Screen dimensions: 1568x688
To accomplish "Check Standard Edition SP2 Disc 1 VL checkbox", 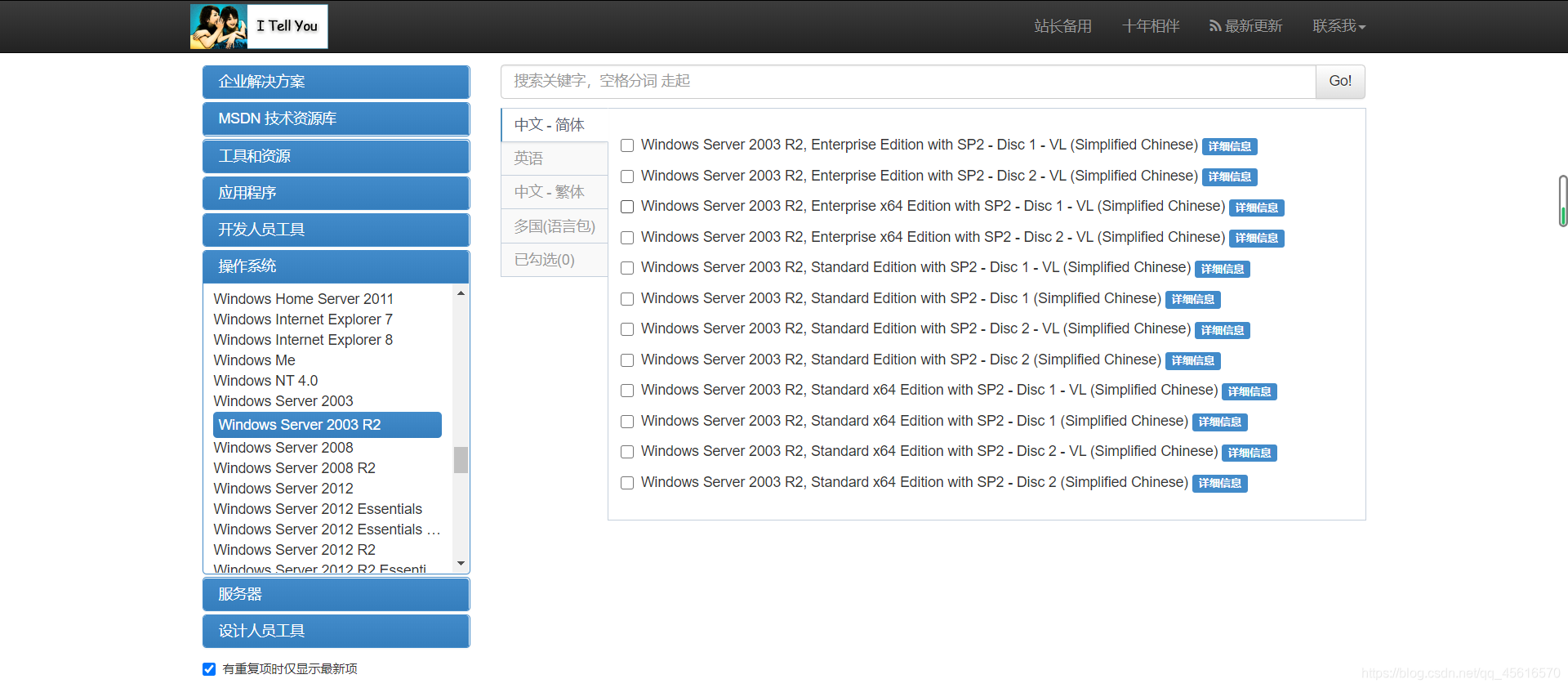I will point(627,268).
